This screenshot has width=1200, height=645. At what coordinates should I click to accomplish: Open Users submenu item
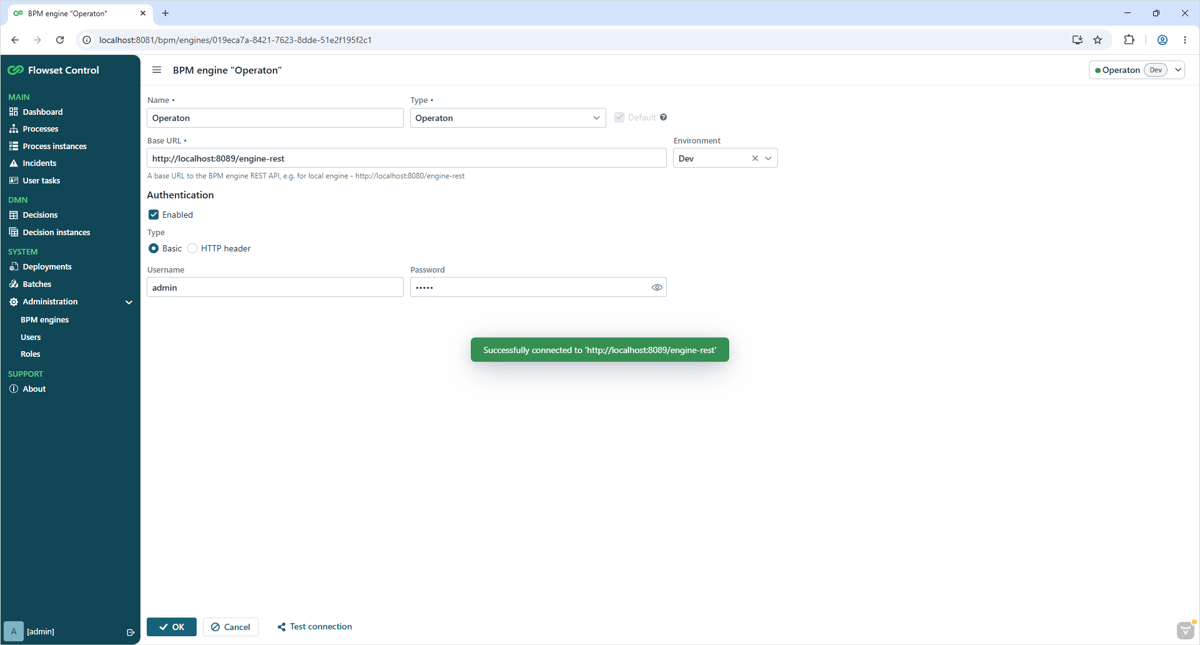click(x=31, y=337)
